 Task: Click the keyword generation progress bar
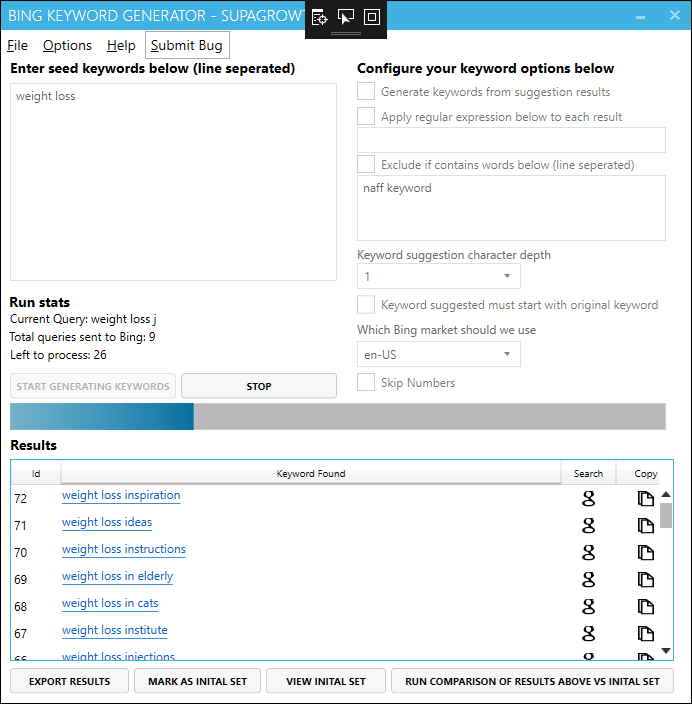pyautogui.click(x=338, y=416)
